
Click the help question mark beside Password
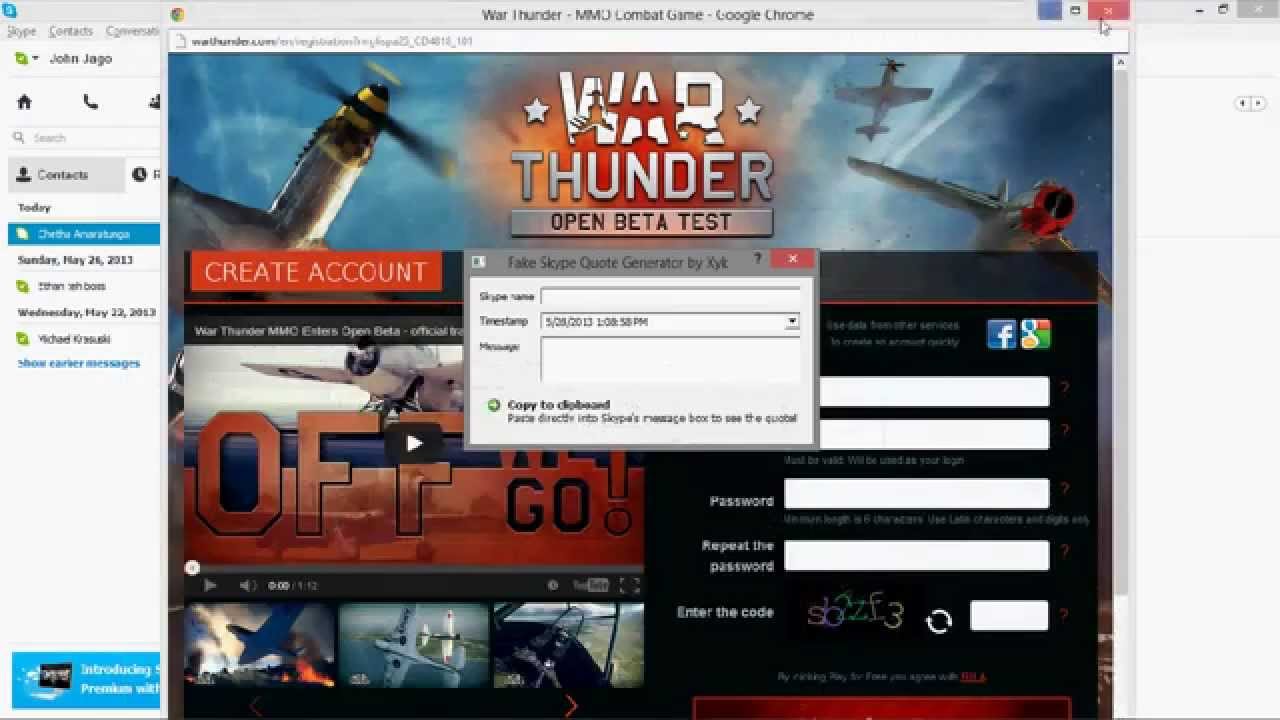pos(1065,489)
